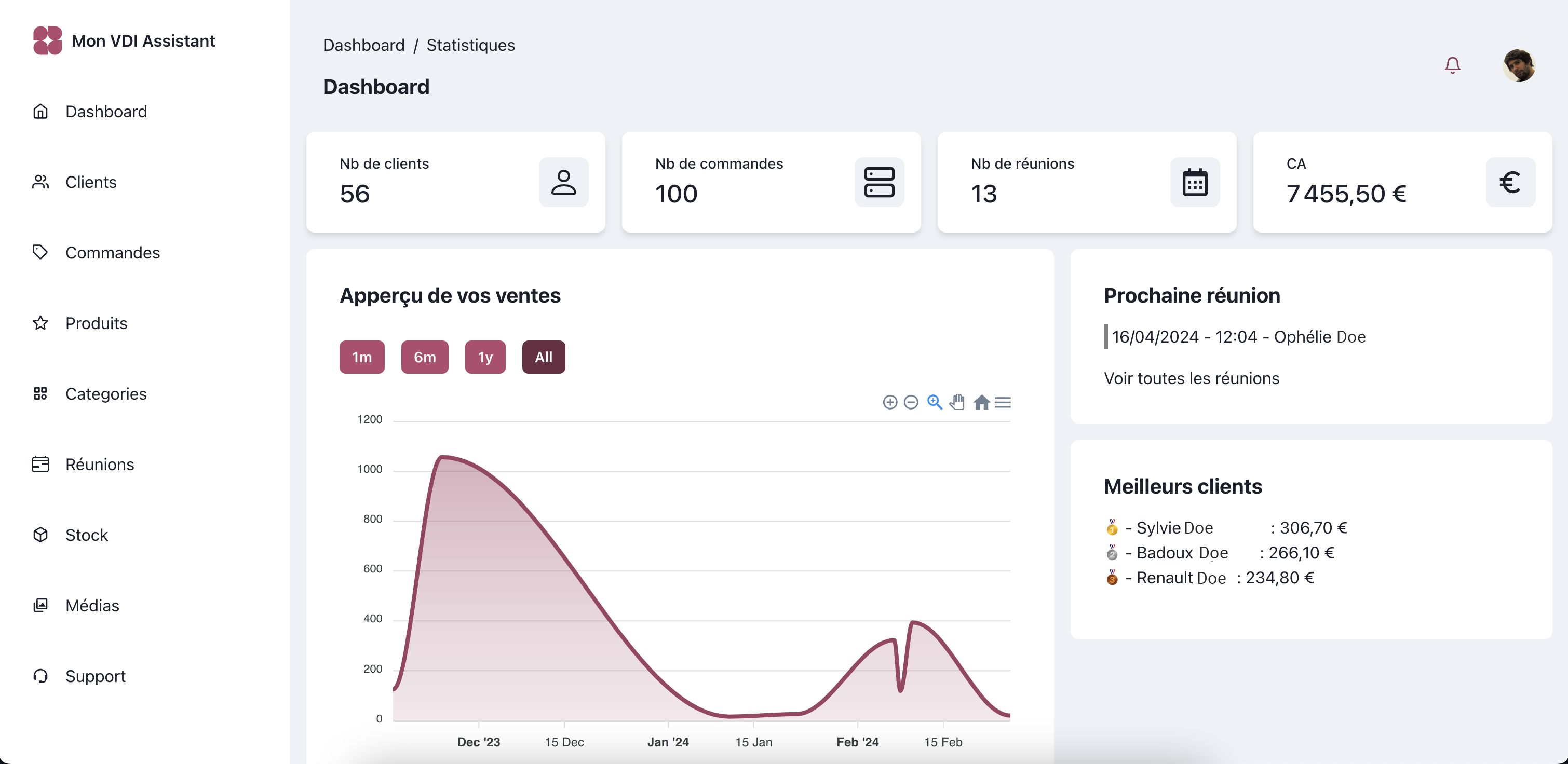The width and height of the screenshot is (1568, 764).
Task: Open Clients in the sidebar
Action: (91, 182)
